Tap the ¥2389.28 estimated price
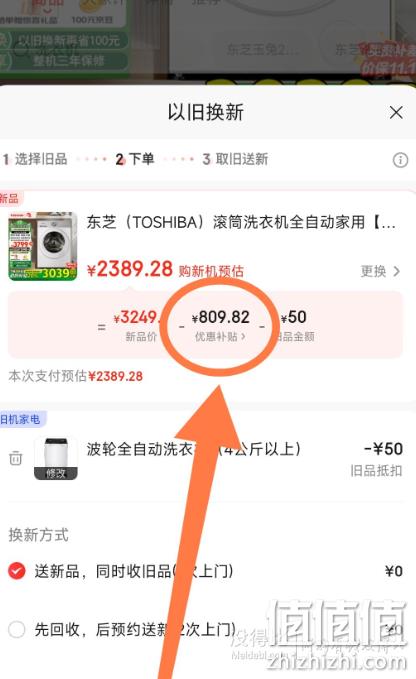The height and width of the screenshot is (679, 416). (130, 269)
